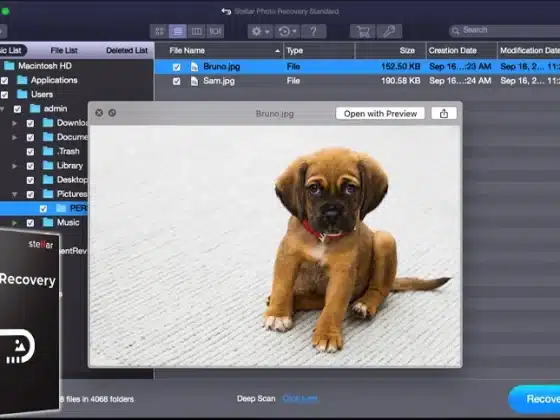Toggle the Users folder checkbox
560x420 pixels.
[4, 95]
